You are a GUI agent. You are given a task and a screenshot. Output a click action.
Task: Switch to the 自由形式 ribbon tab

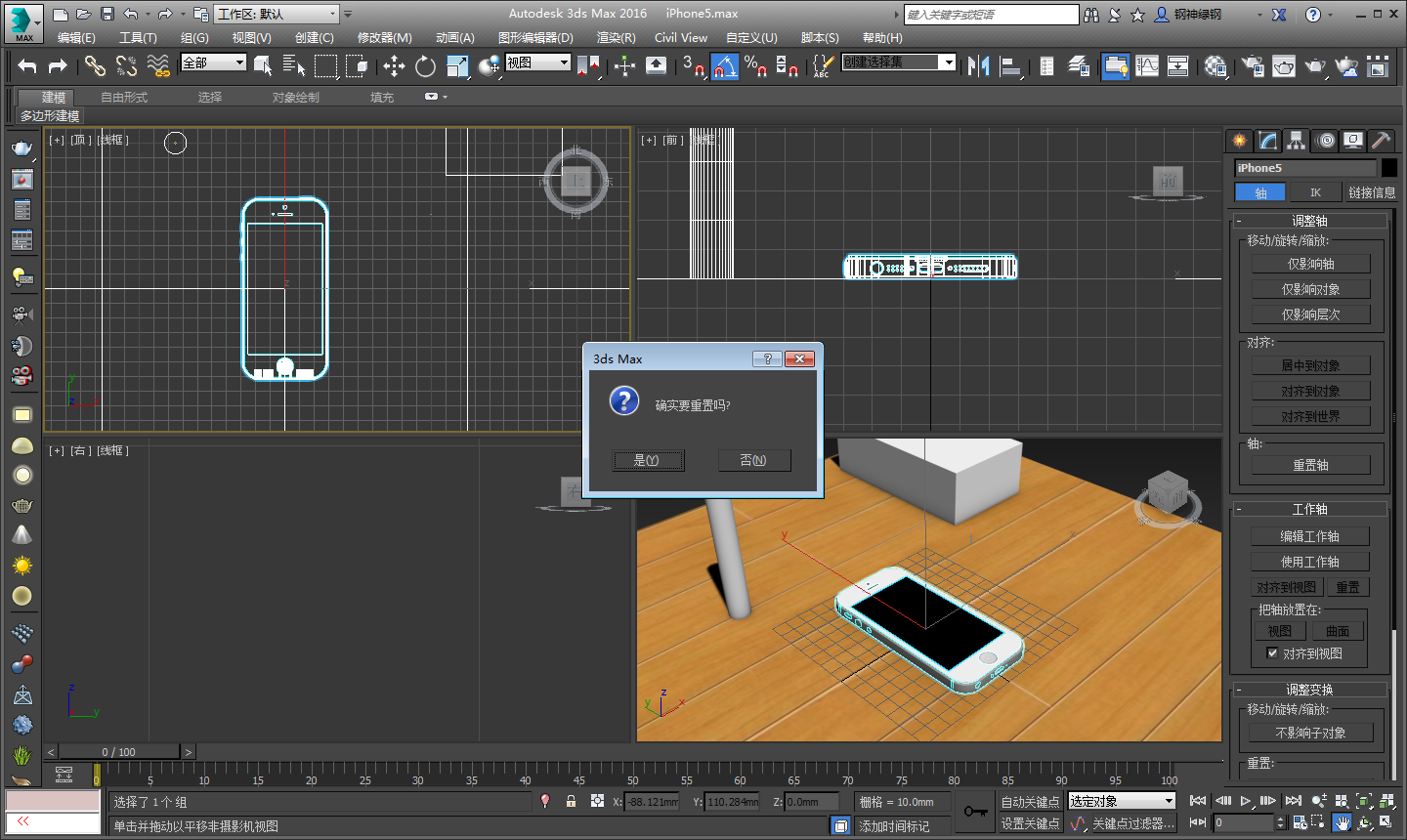[124, 97]
